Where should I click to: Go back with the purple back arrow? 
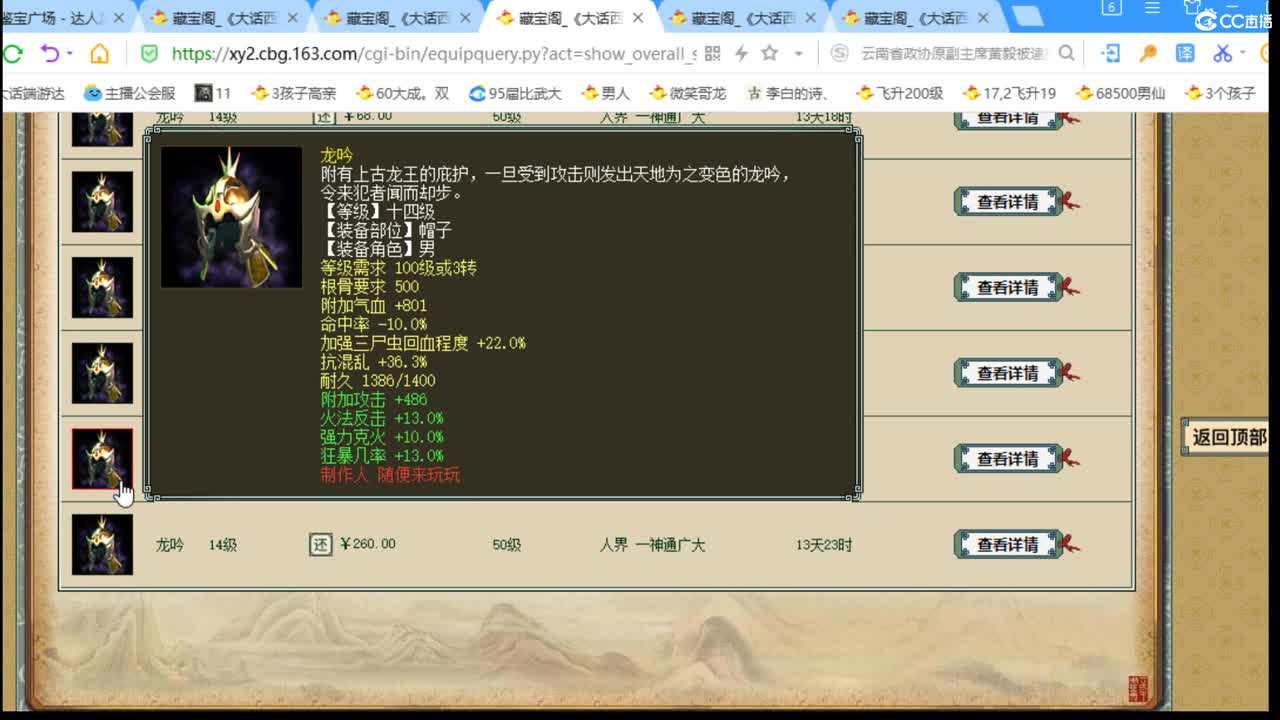[x=49, y=53]
